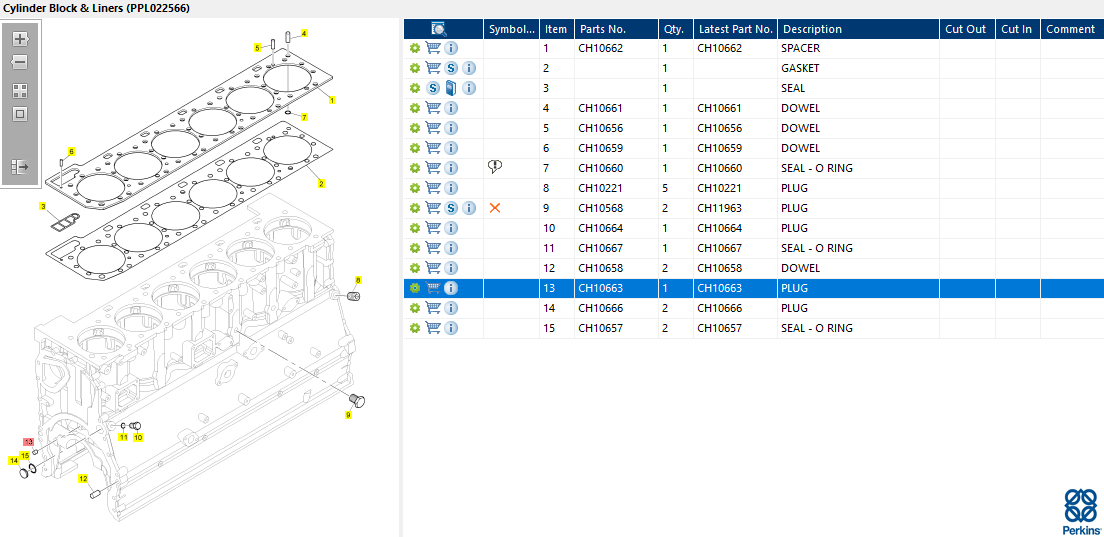Screen dimensions: 1104x537
Task: Click the supersession S icon for item 9
Action: [451, 208]
